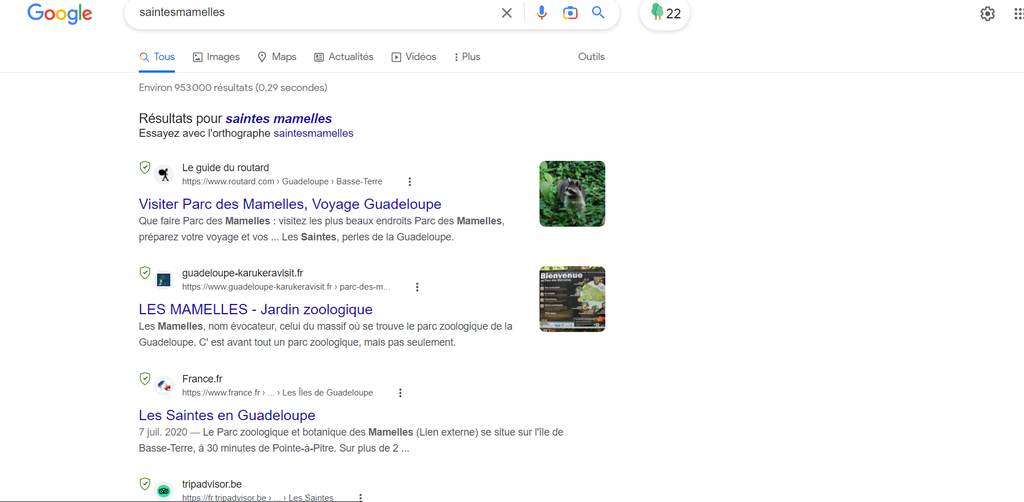Open three-dot menu for routard.com result

tap(409, 182)
